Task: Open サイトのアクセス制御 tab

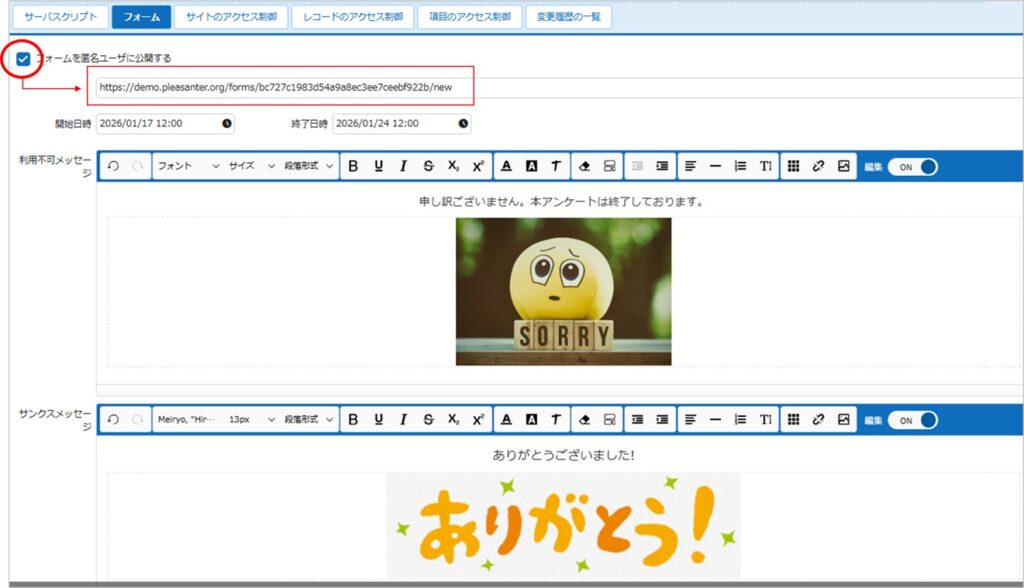Action: pyautogui.click(x=230, y=17)
